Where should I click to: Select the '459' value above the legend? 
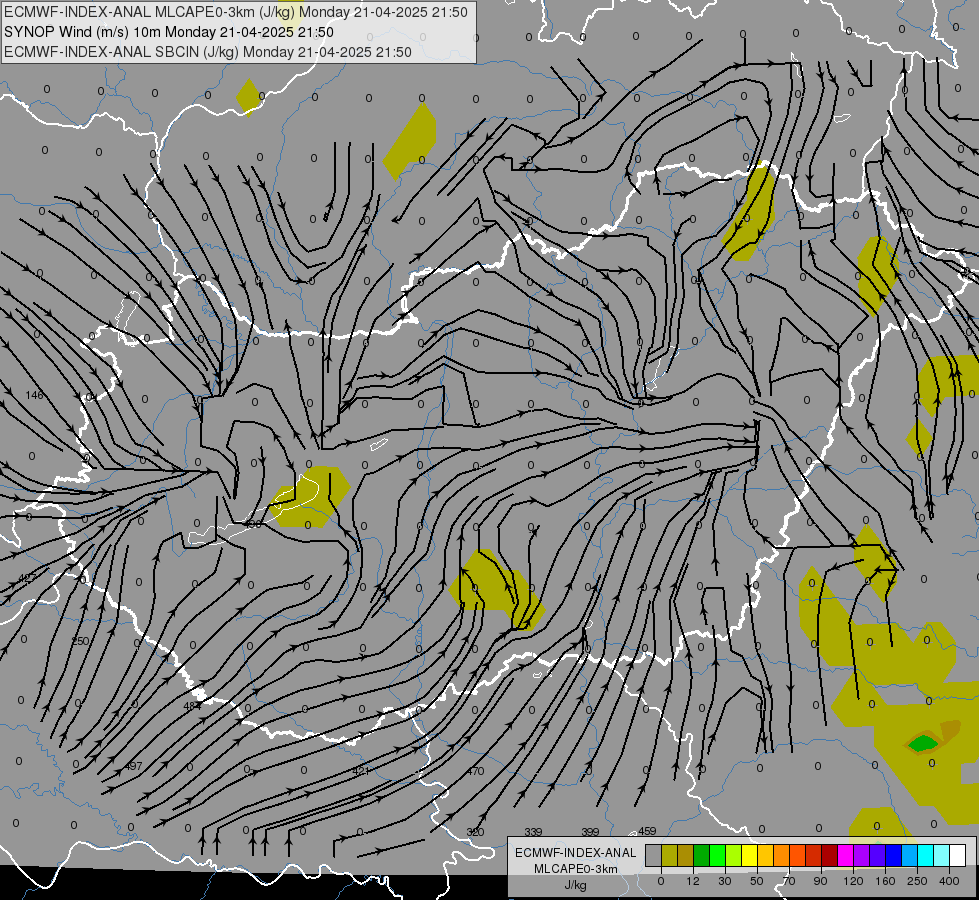point(647,831)
